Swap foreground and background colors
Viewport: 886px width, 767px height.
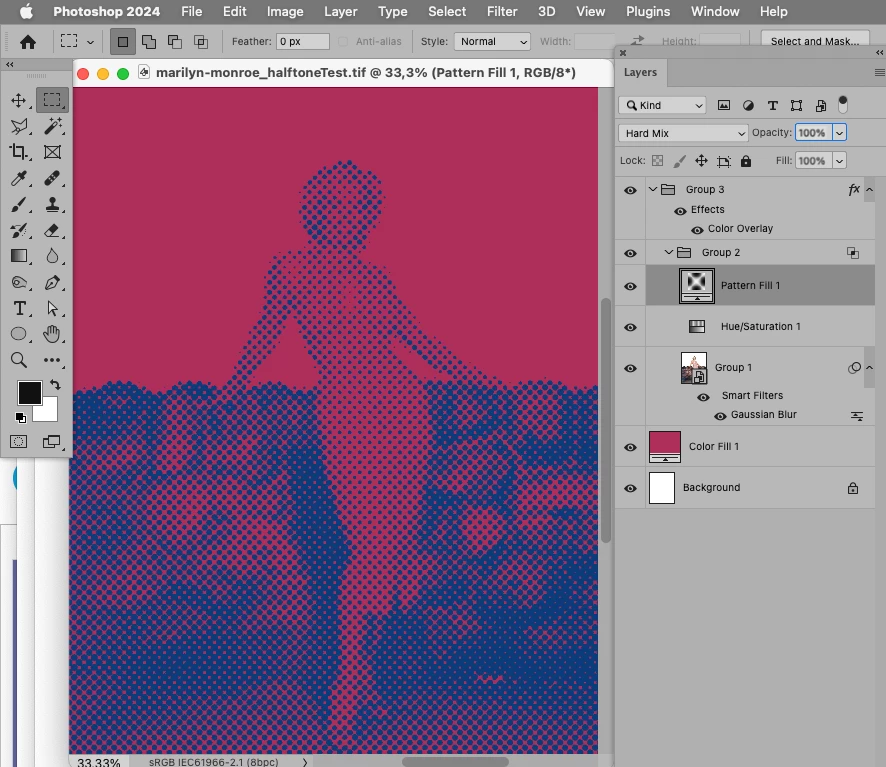[x=55, y=385]
